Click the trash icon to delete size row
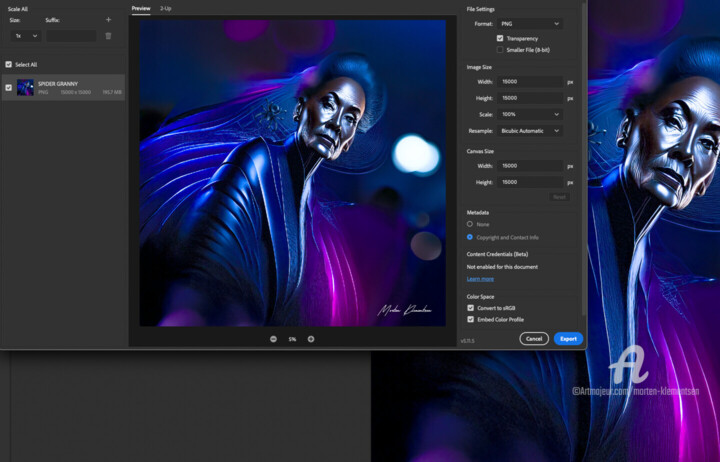This screenshot has width=720, height=462. pos(108,36)
